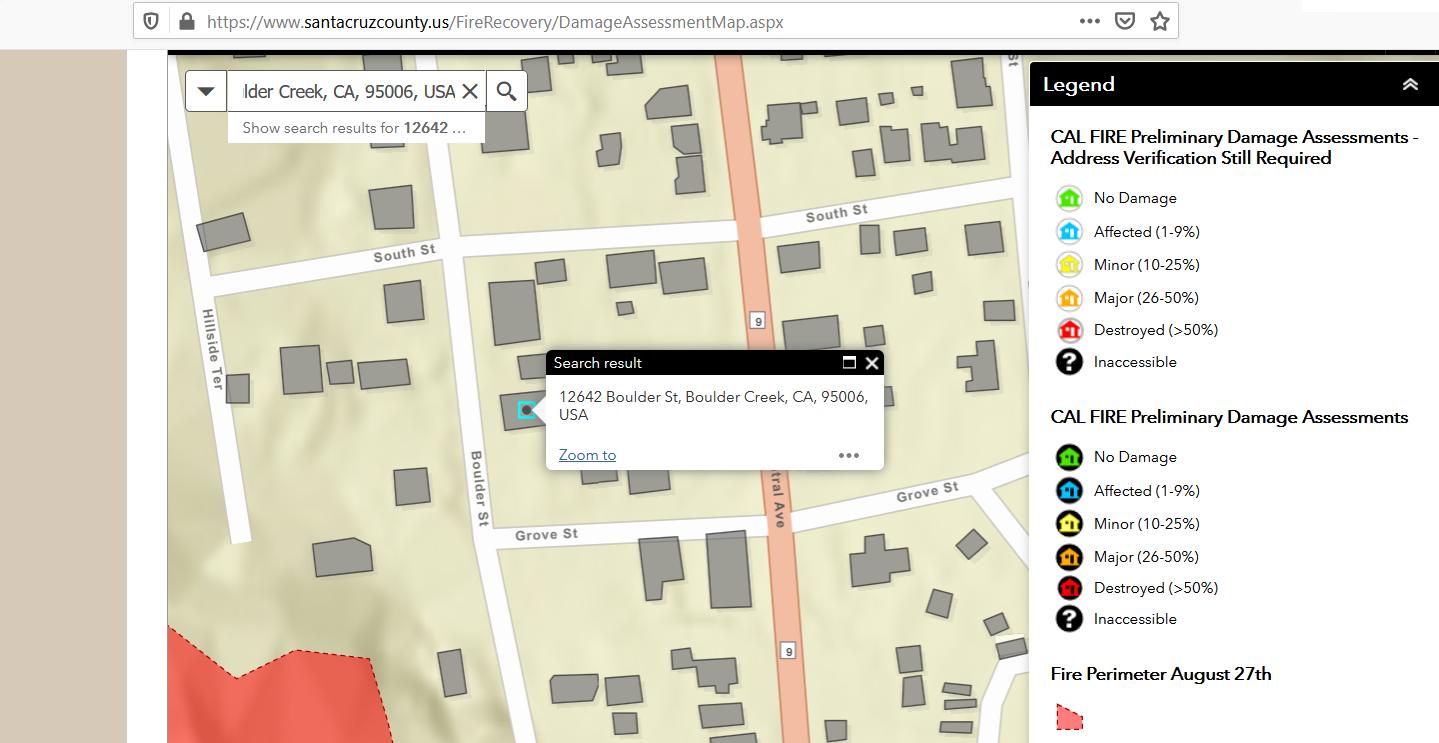
Task: Collapse the Legend panel
Action: (1410, 85)
